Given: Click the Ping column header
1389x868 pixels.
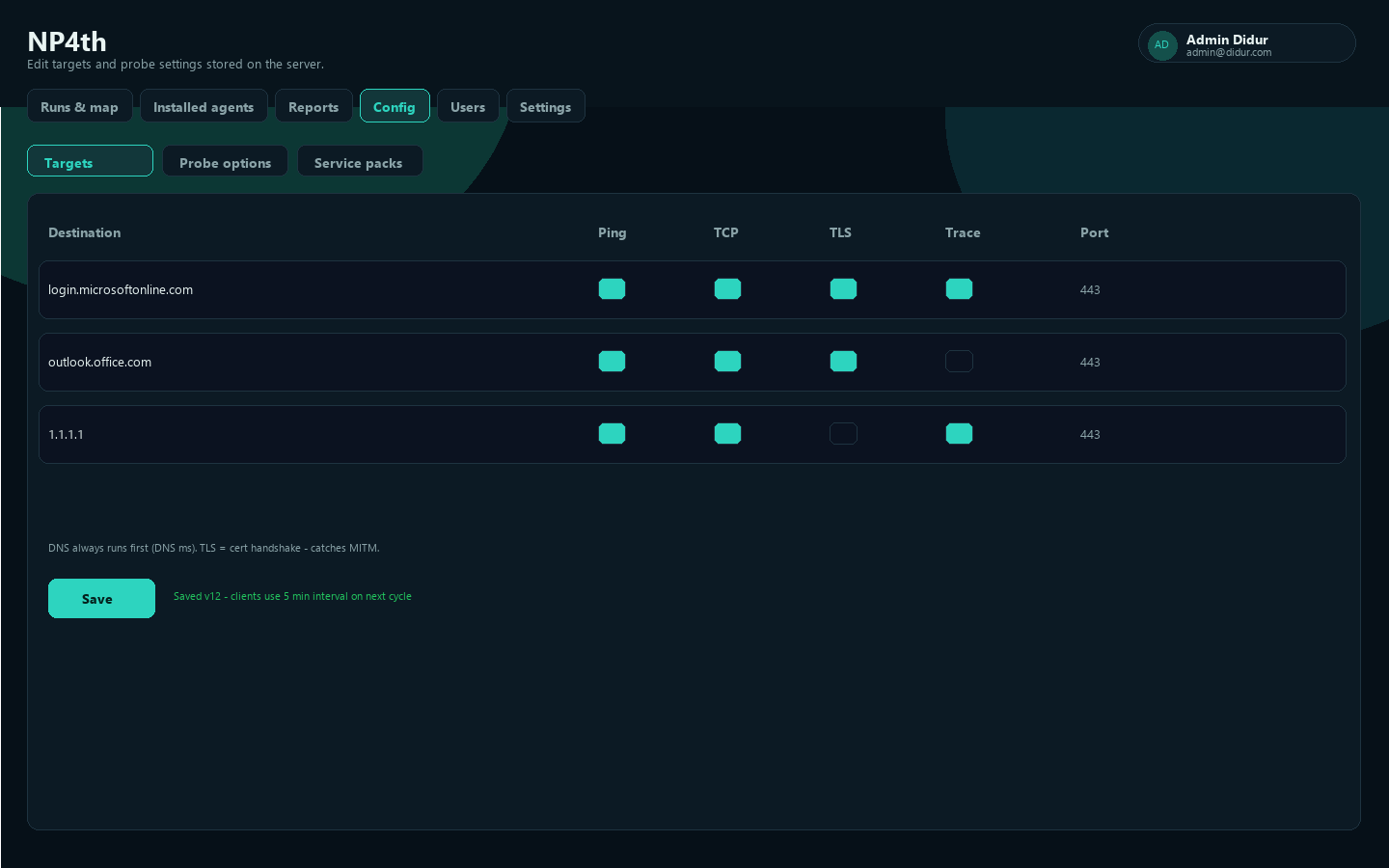Looking at the screenshot, I should pyautogui.click(x=613, y=232).
